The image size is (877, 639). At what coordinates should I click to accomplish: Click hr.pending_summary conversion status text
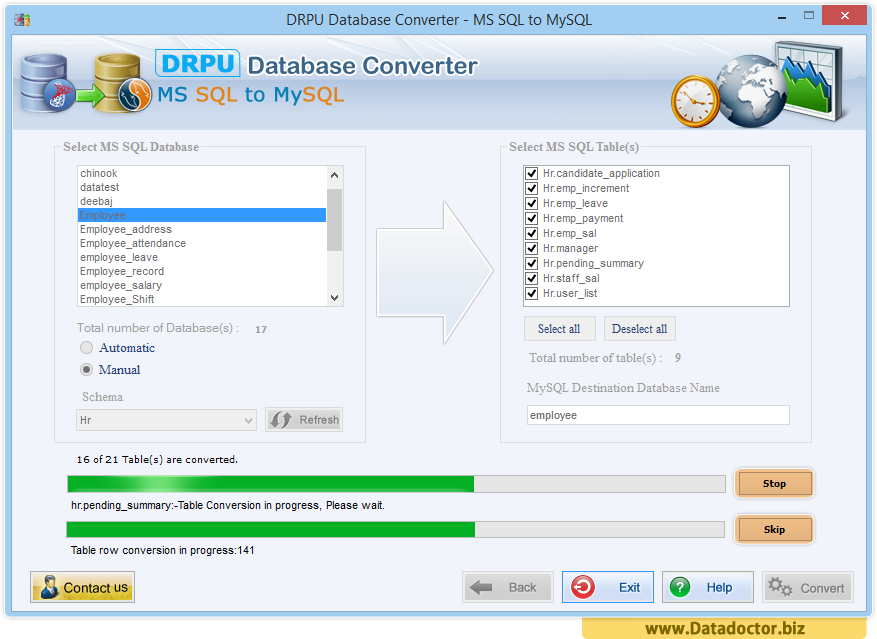[228, 505]
